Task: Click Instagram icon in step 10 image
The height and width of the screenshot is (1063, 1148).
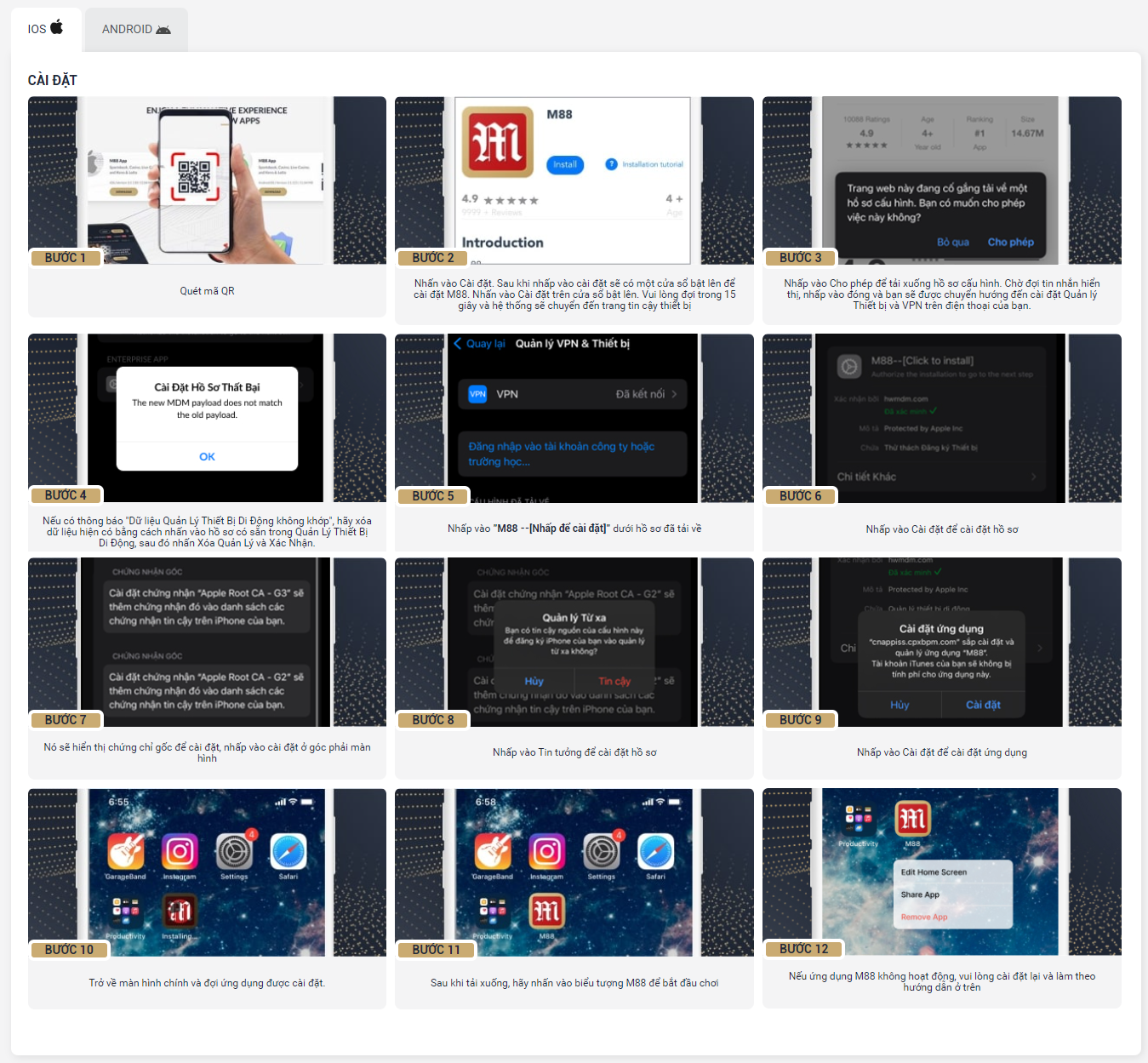Action: (180, 851)
